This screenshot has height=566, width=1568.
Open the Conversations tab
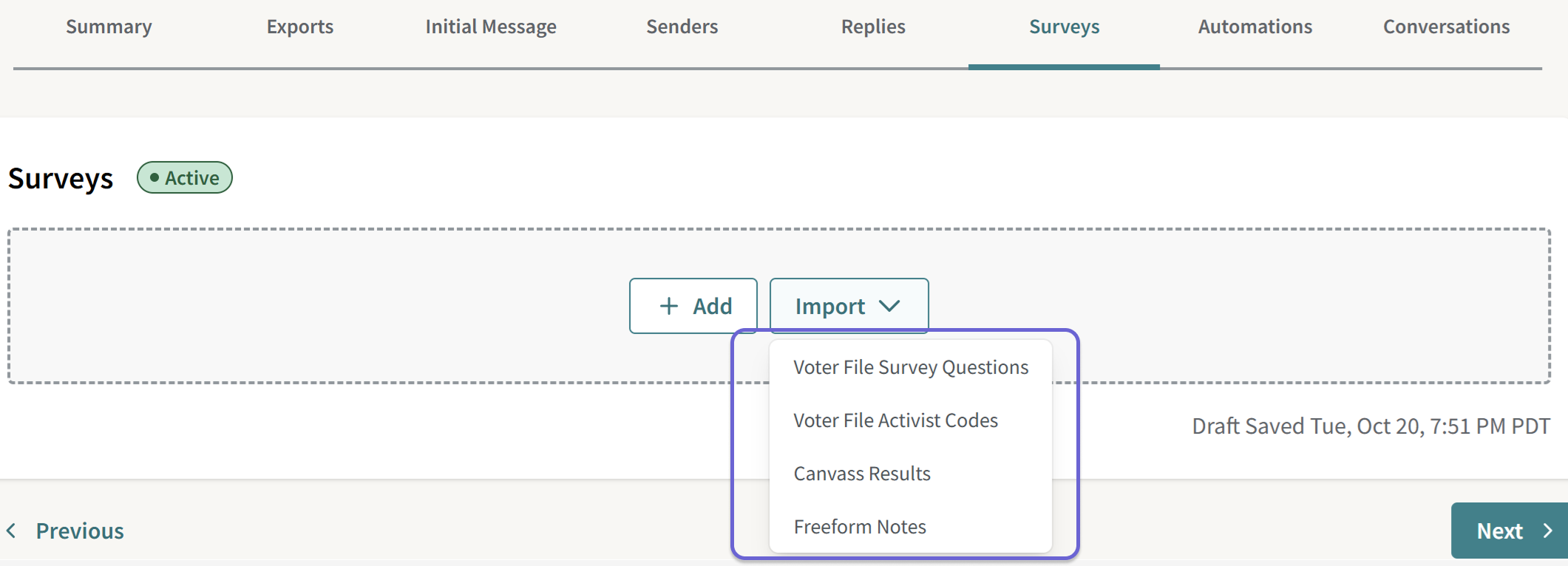[1447, 27]
